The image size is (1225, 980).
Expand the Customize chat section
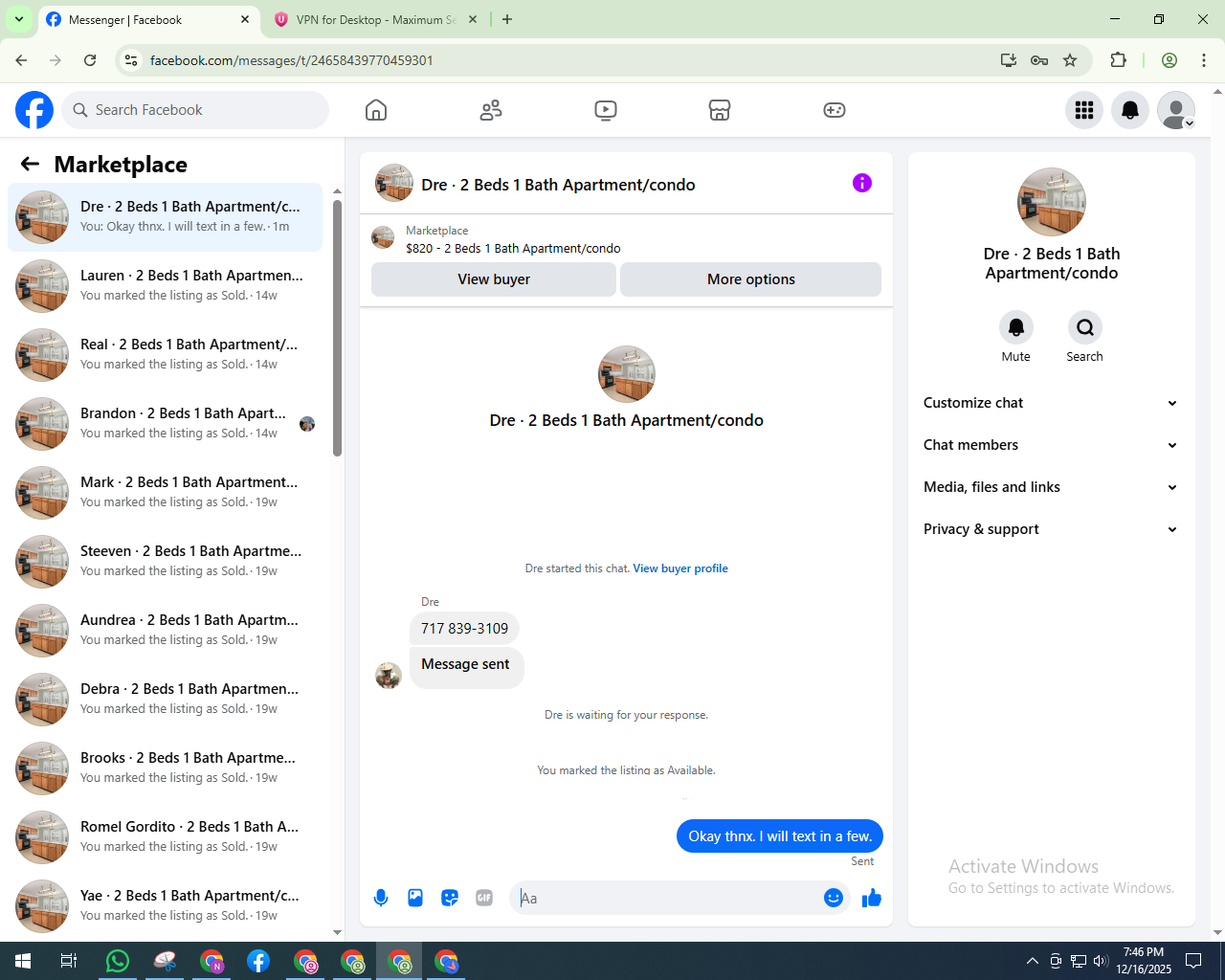click(1052, 403)
